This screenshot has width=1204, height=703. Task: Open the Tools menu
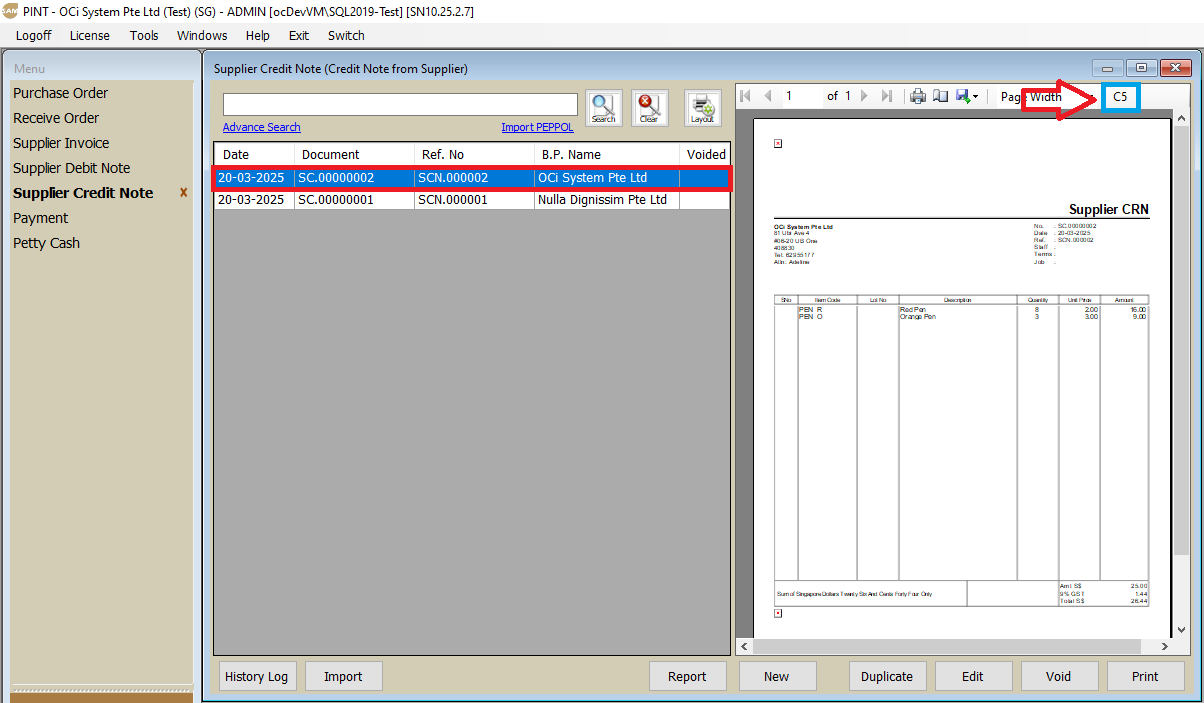[144, 35]
